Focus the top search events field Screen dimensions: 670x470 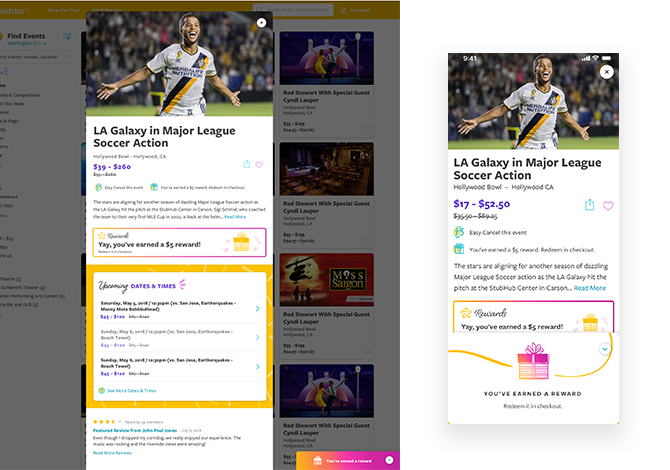[x=293, y=9]
